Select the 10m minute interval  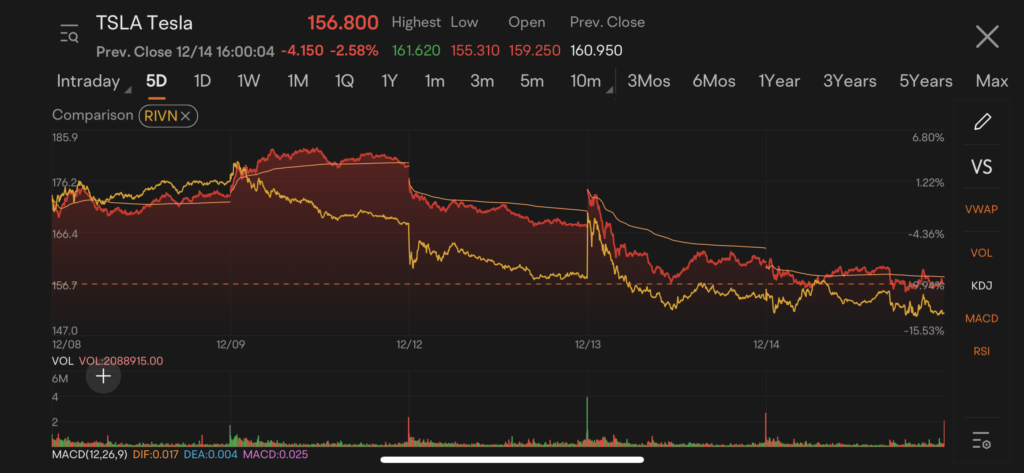(585, 81)
